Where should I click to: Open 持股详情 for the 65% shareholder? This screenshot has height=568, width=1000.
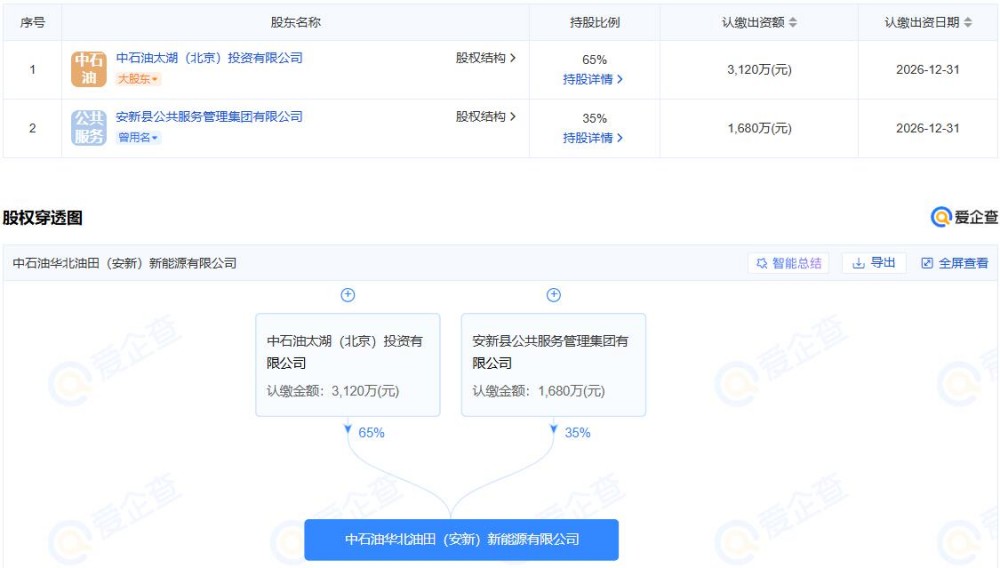click(593, 79)
